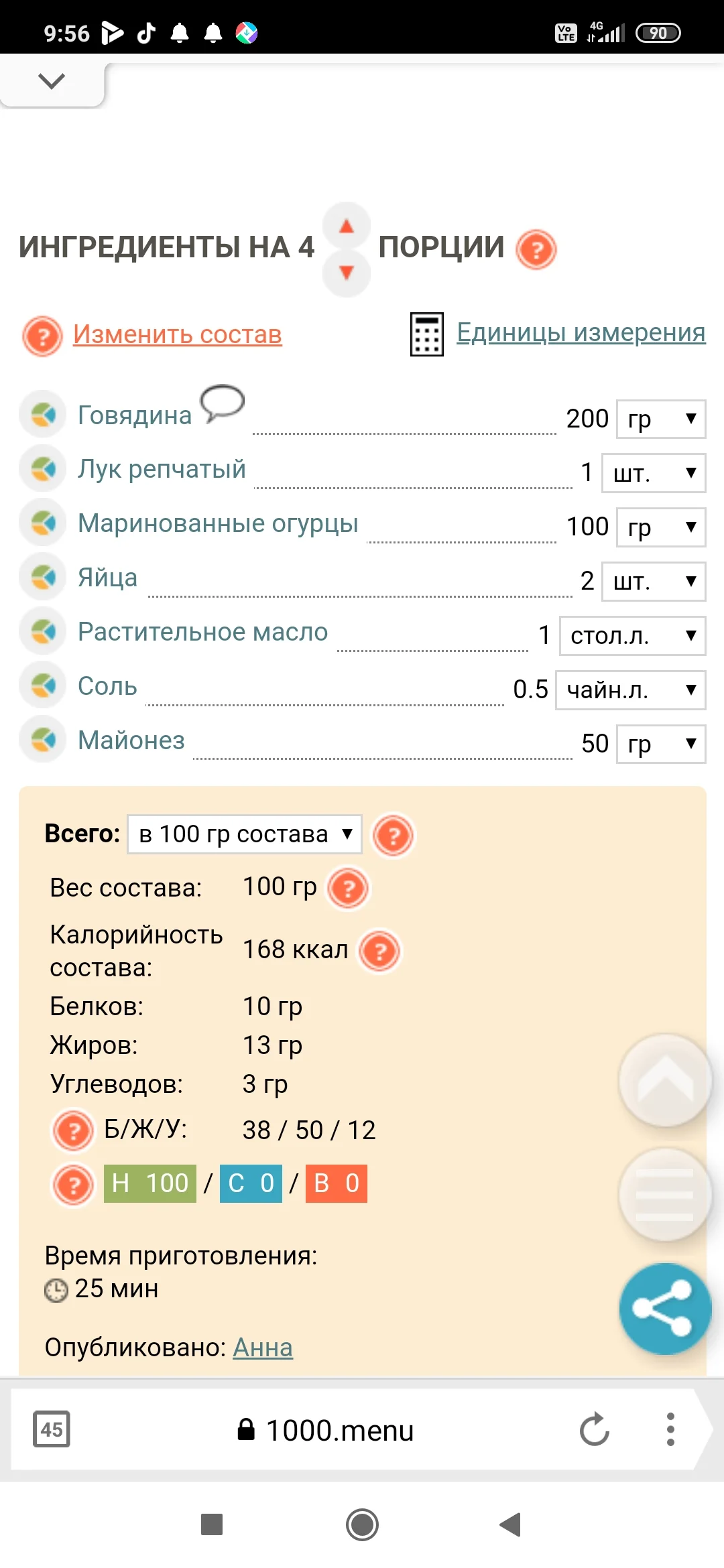
Task: Click the pie chart icon next to Соль
Action: point(42,686)
